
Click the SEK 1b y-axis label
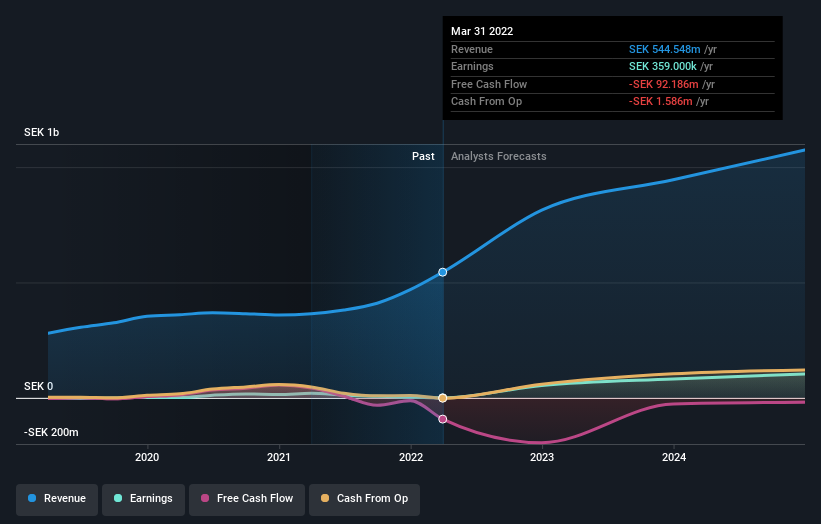[41, 132]
